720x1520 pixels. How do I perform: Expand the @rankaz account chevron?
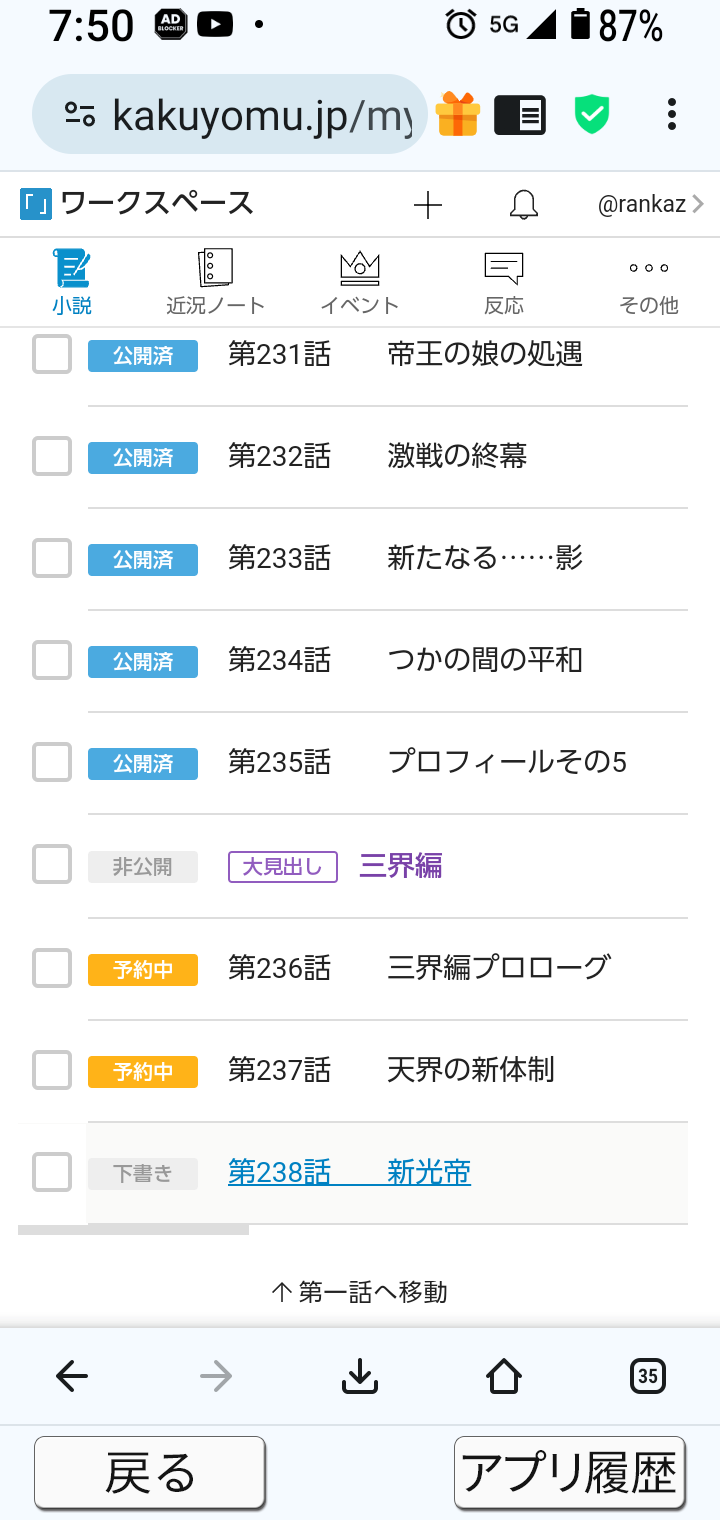pyautogui.click(x=697, y=205)
